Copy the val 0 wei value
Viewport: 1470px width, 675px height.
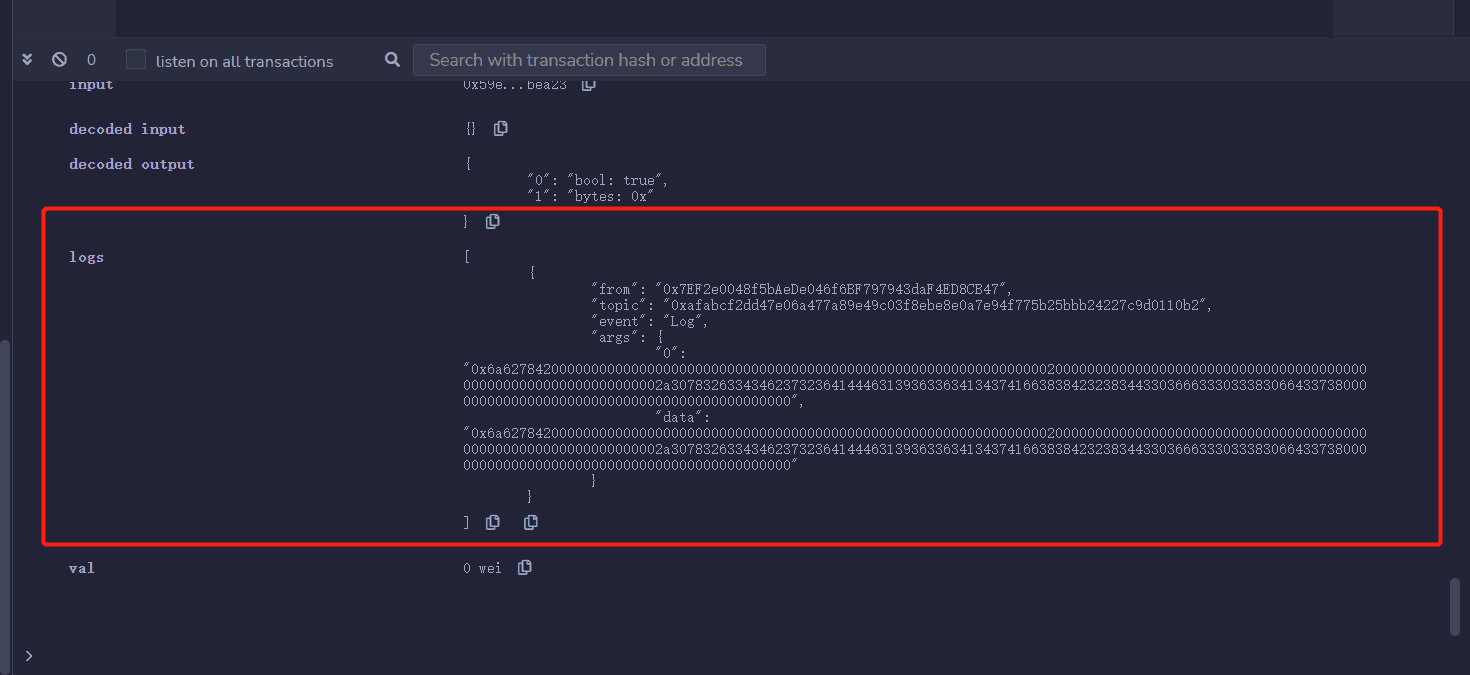(x=524, y=568)
